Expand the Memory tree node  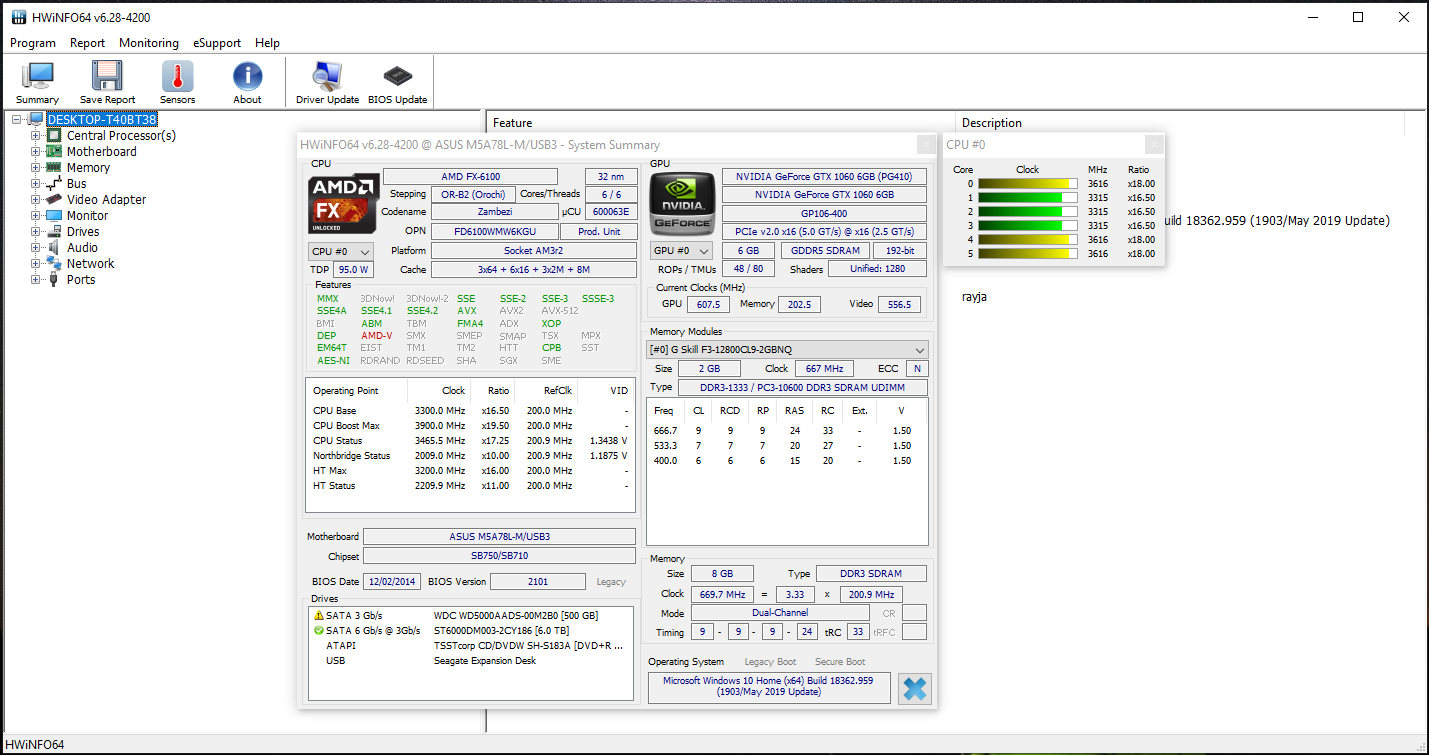[35, 168]
